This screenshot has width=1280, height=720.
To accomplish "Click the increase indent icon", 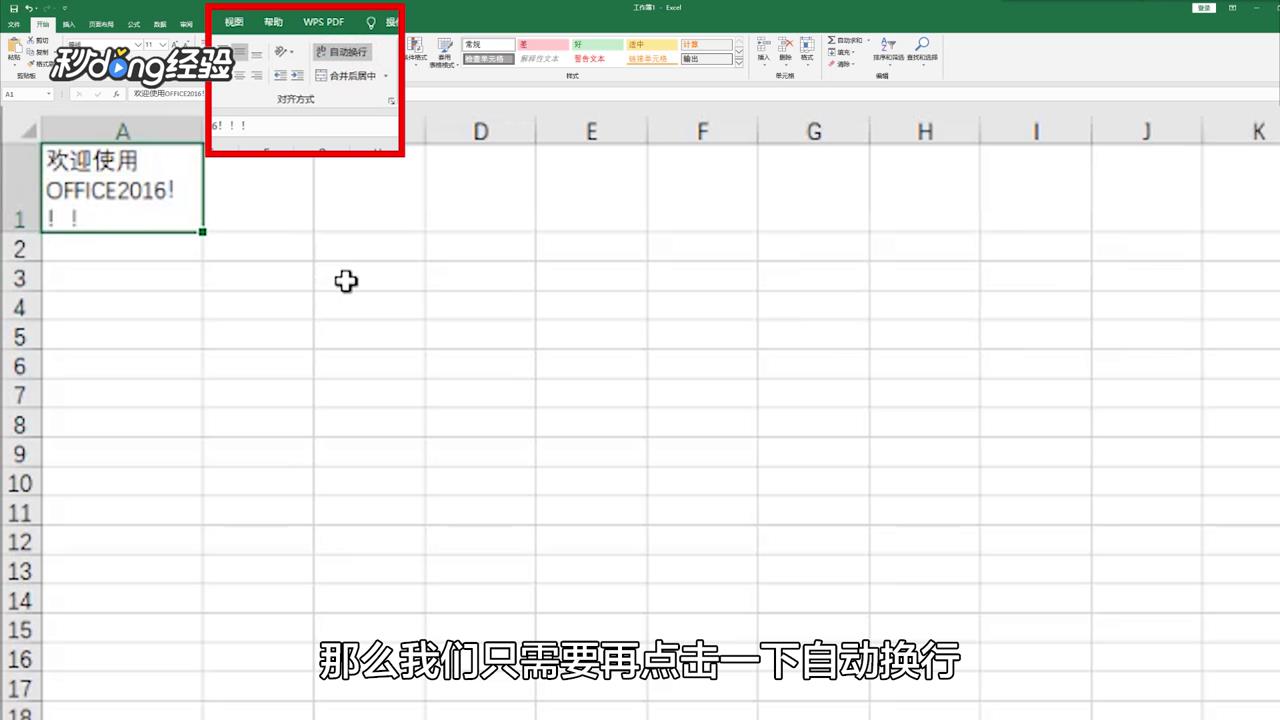I will pos(297,76).
